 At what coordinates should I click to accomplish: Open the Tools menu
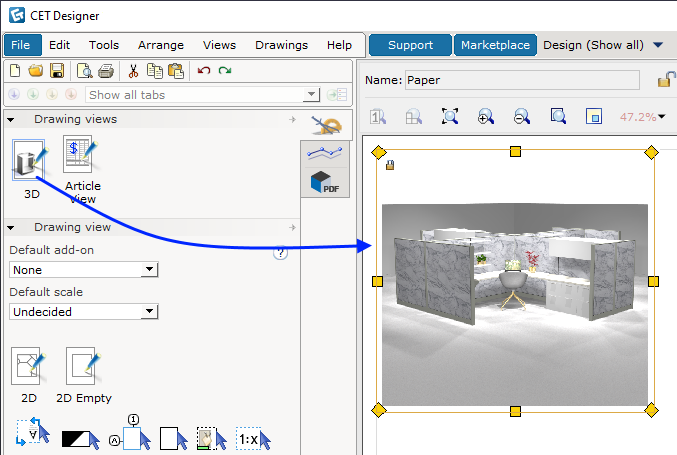[x=104, y=45]
